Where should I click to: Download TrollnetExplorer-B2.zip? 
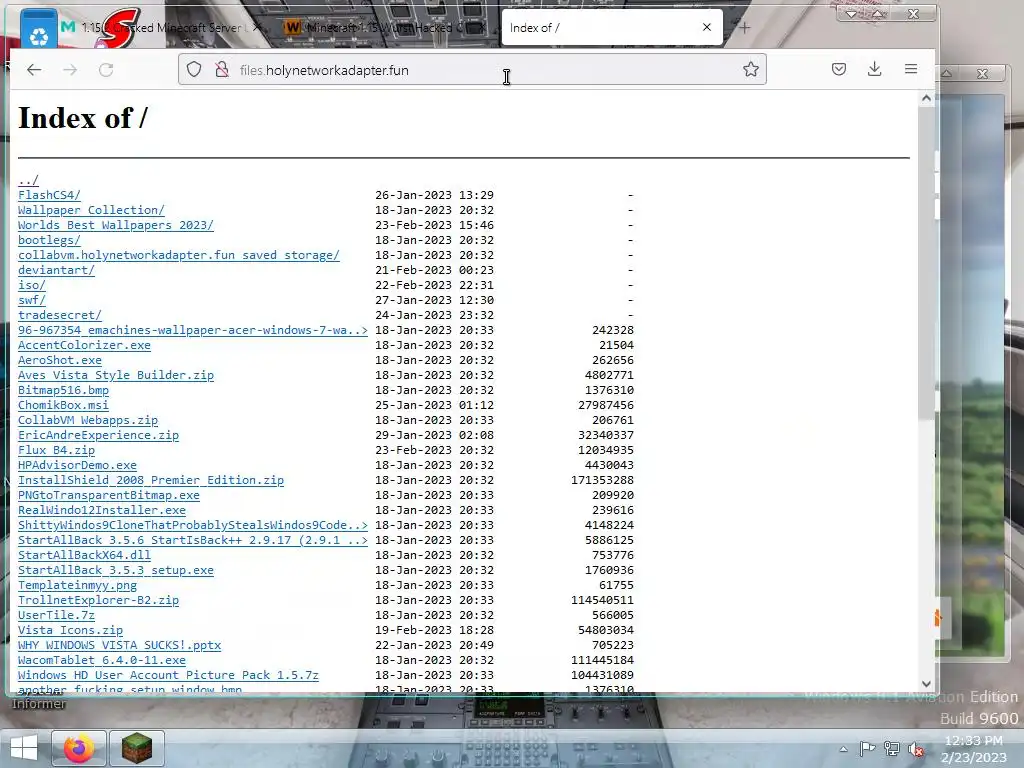point(98,601)
